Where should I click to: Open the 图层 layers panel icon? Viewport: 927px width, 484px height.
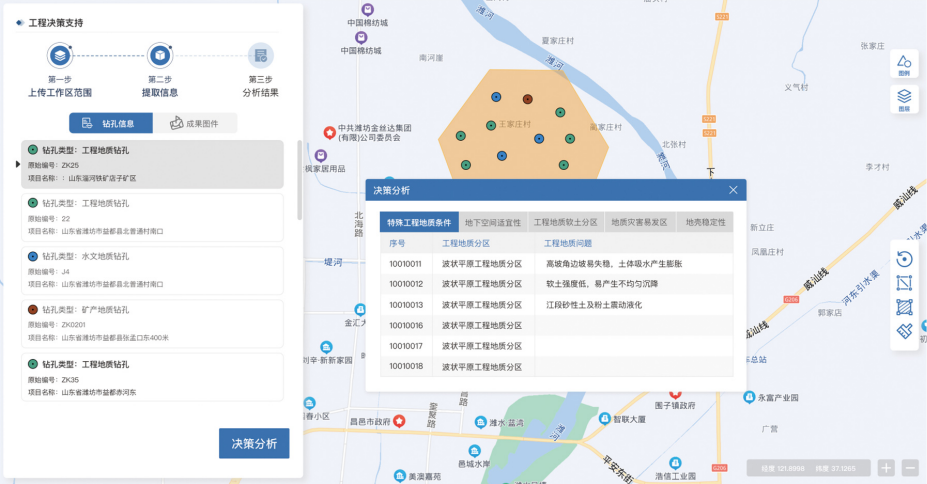904,99
